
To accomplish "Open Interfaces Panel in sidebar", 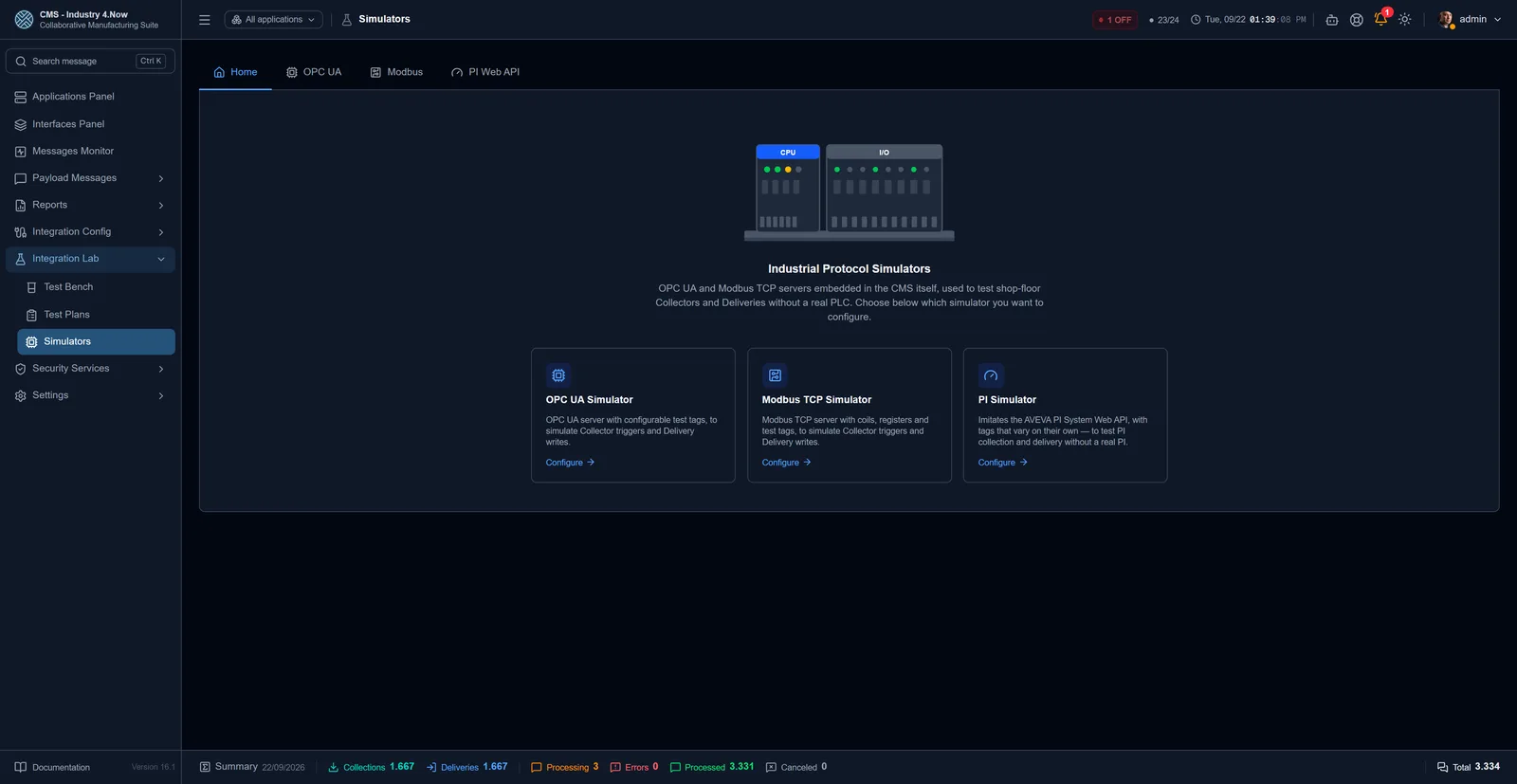I will pos(90,124).
